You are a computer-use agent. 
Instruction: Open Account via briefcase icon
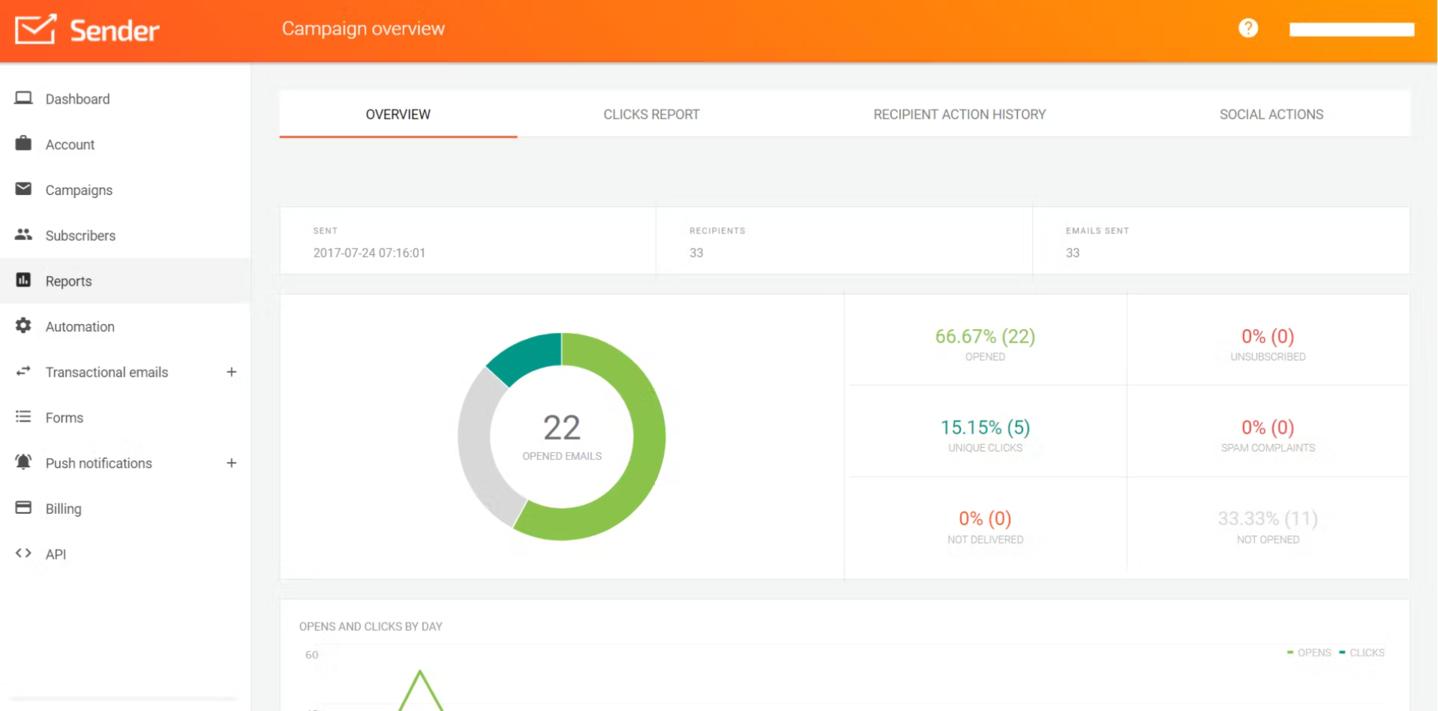point(23,144)
